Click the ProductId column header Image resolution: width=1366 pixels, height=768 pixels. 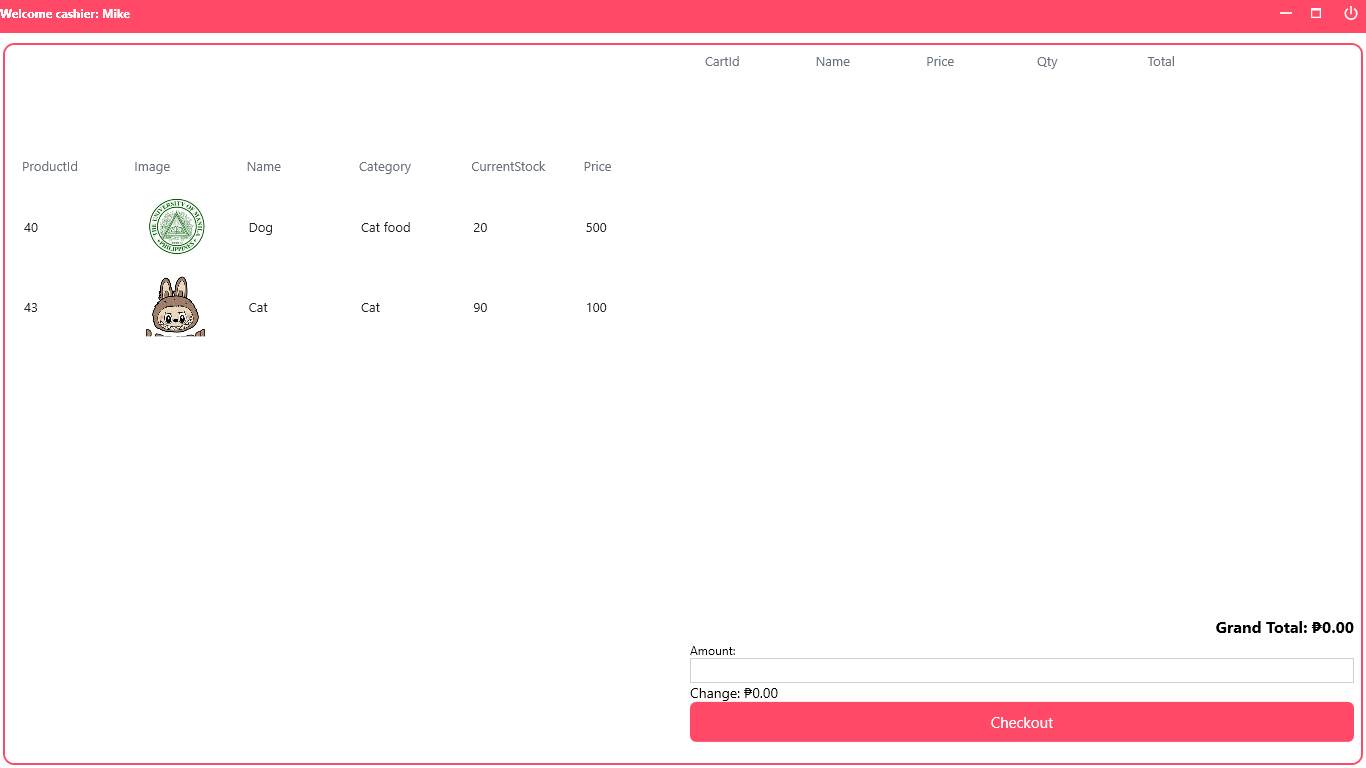coord(50,166)
